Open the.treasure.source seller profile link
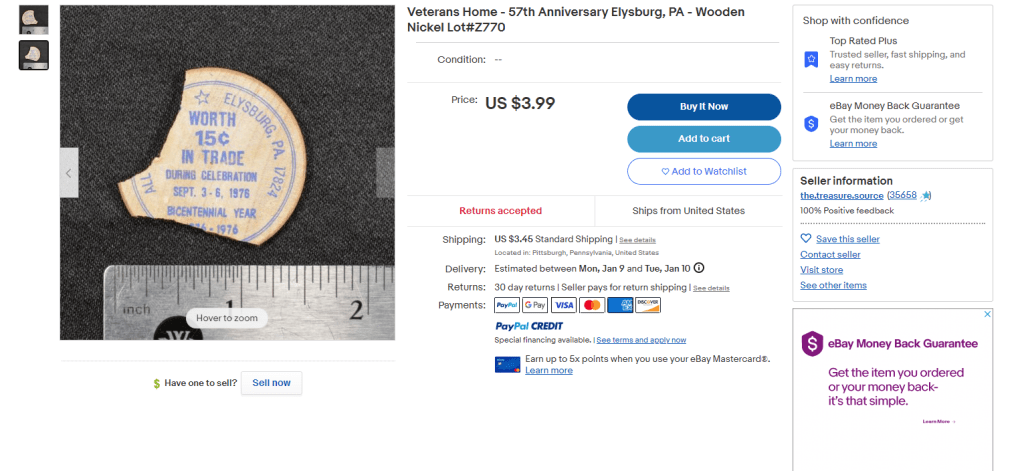The image size is (1022, 471). tap(843, 195)
